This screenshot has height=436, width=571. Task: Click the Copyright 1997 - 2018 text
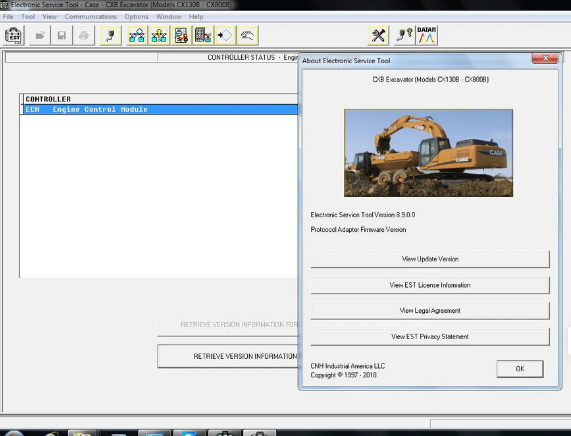(x=343, y=375)
